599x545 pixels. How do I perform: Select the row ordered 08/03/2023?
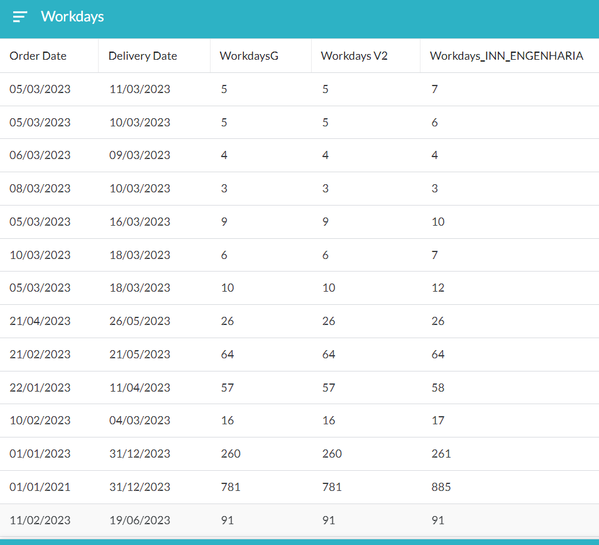[300, 188]
